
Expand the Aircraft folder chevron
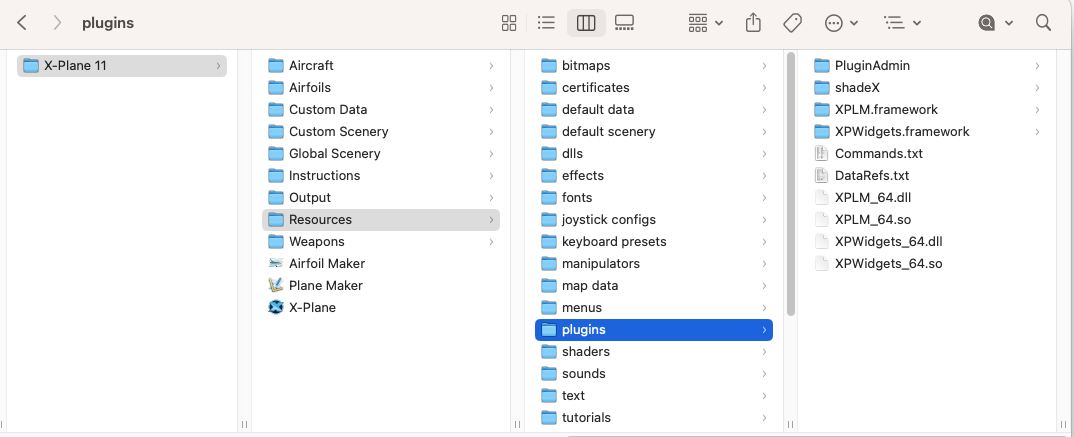(x=491, y=66)
